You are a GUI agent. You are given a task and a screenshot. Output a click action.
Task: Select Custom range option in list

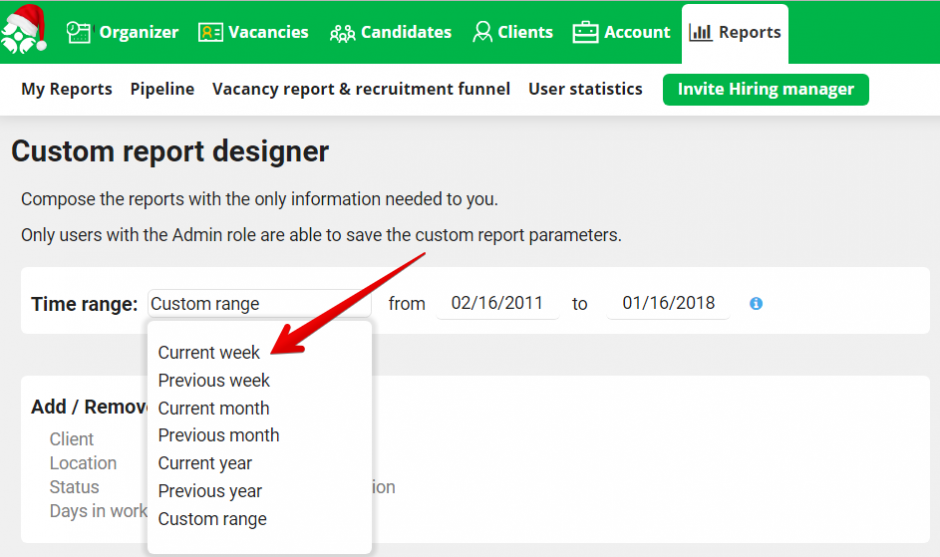[x=212, y=519]
